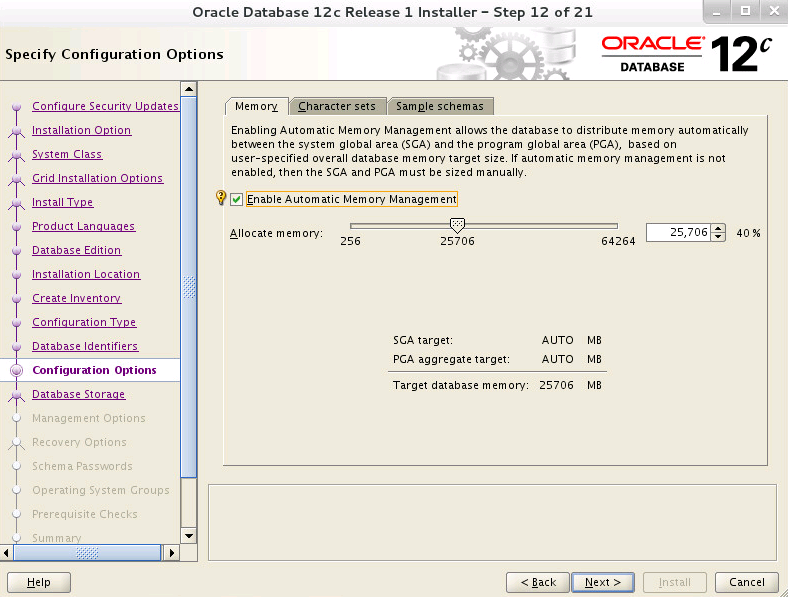Click inside the 25,706 memory value field
788x597 pixels.
point(678,232)
